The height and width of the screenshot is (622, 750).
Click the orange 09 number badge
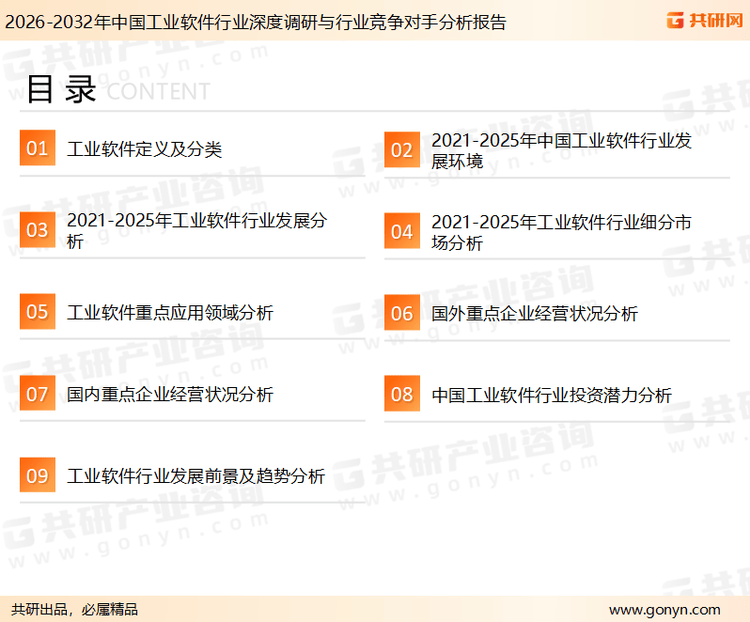(37, 476)
